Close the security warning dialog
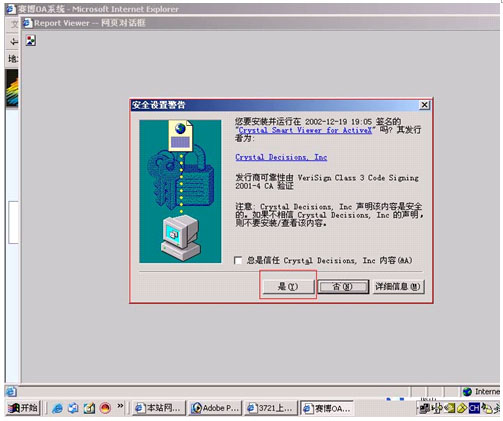 [x=424, y=105]
